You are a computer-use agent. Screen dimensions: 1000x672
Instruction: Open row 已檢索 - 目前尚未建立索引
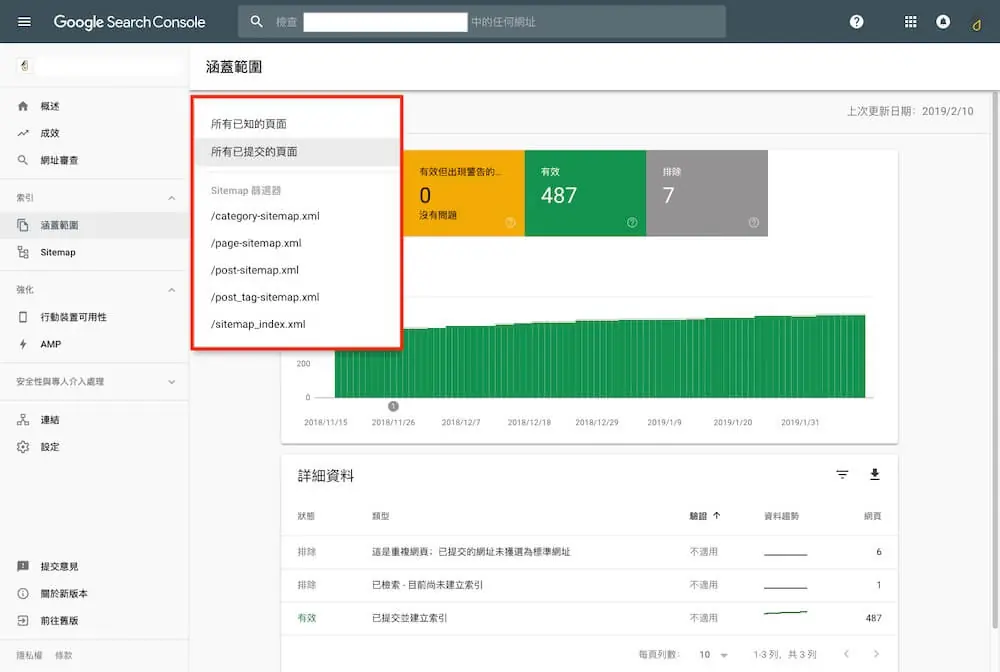pos(589,585)
